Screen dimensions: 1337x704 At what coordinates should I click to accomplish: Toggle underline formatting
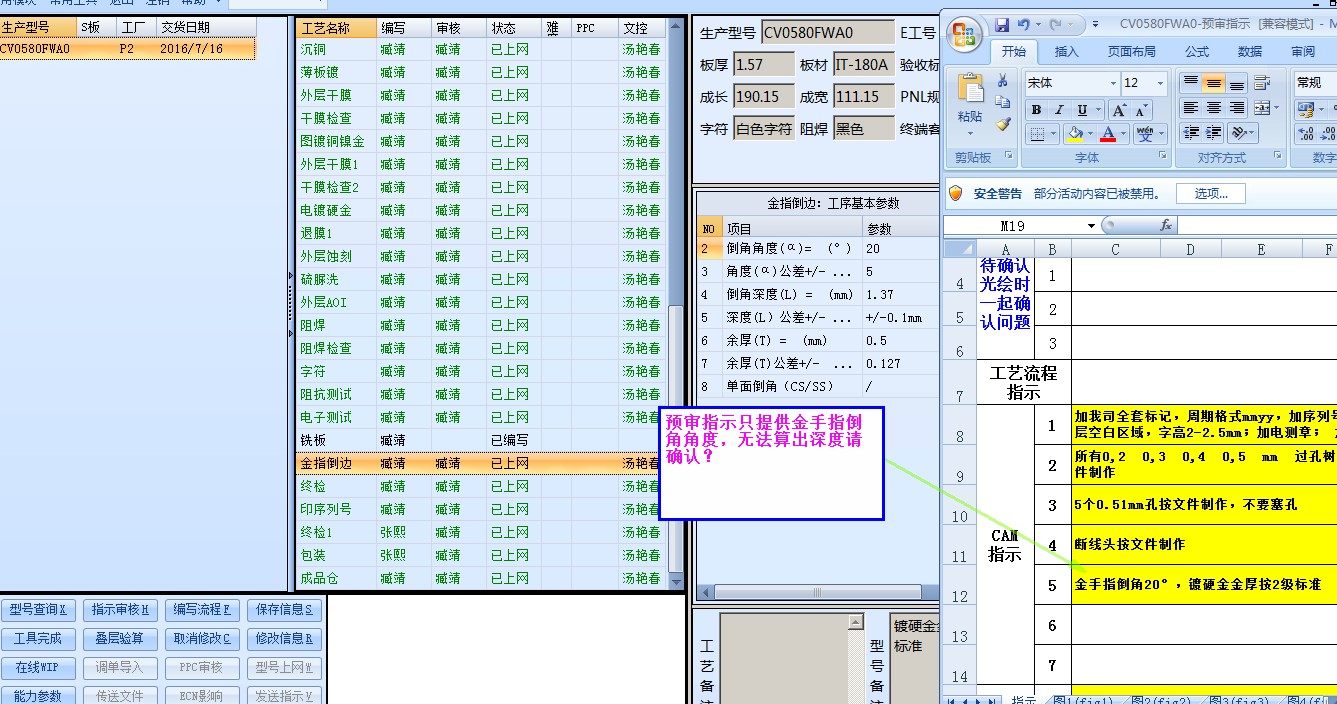click(x=1082, y=110)
